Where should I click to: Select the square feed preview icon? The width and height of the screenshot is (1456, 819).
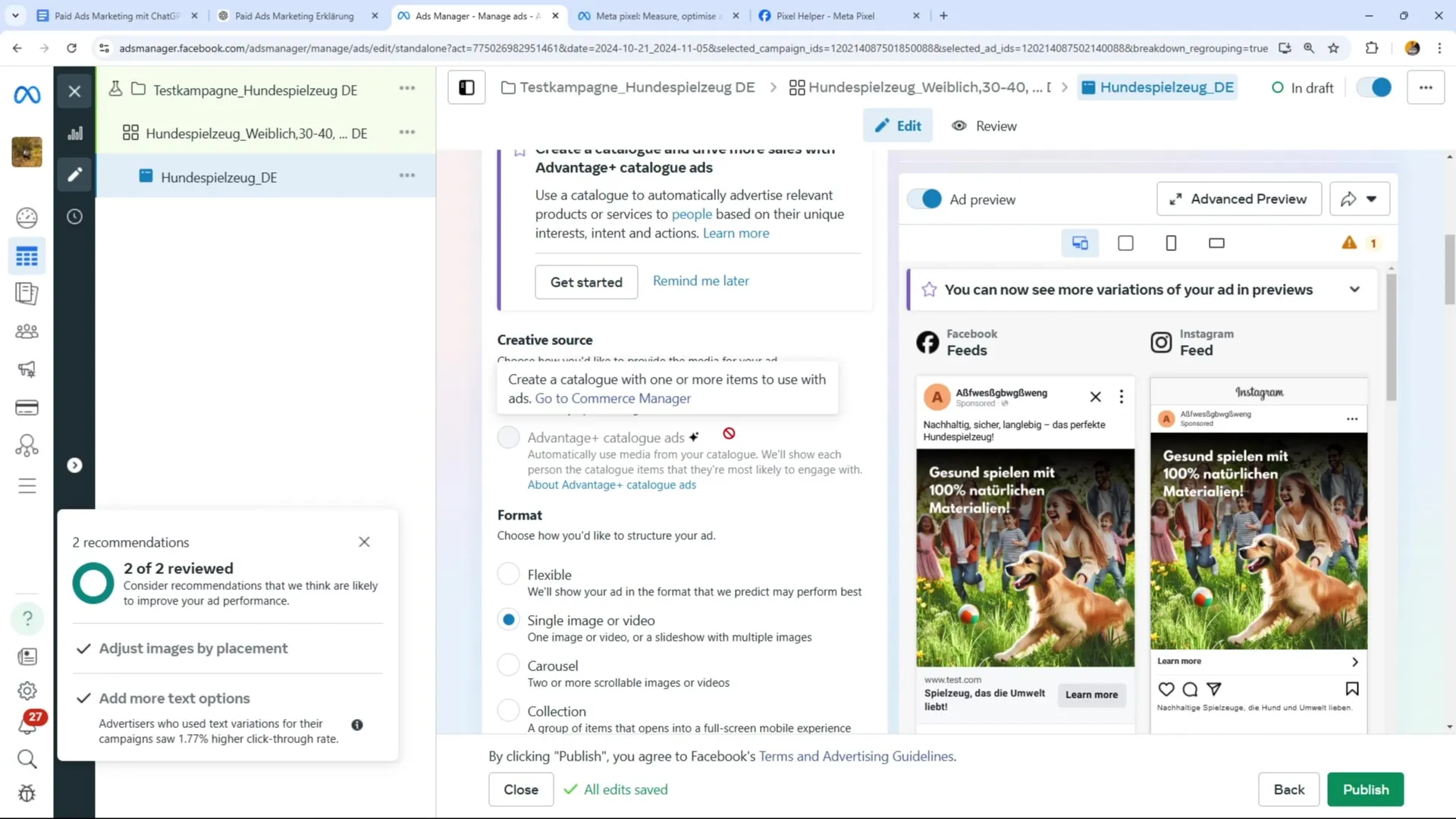1125,243
